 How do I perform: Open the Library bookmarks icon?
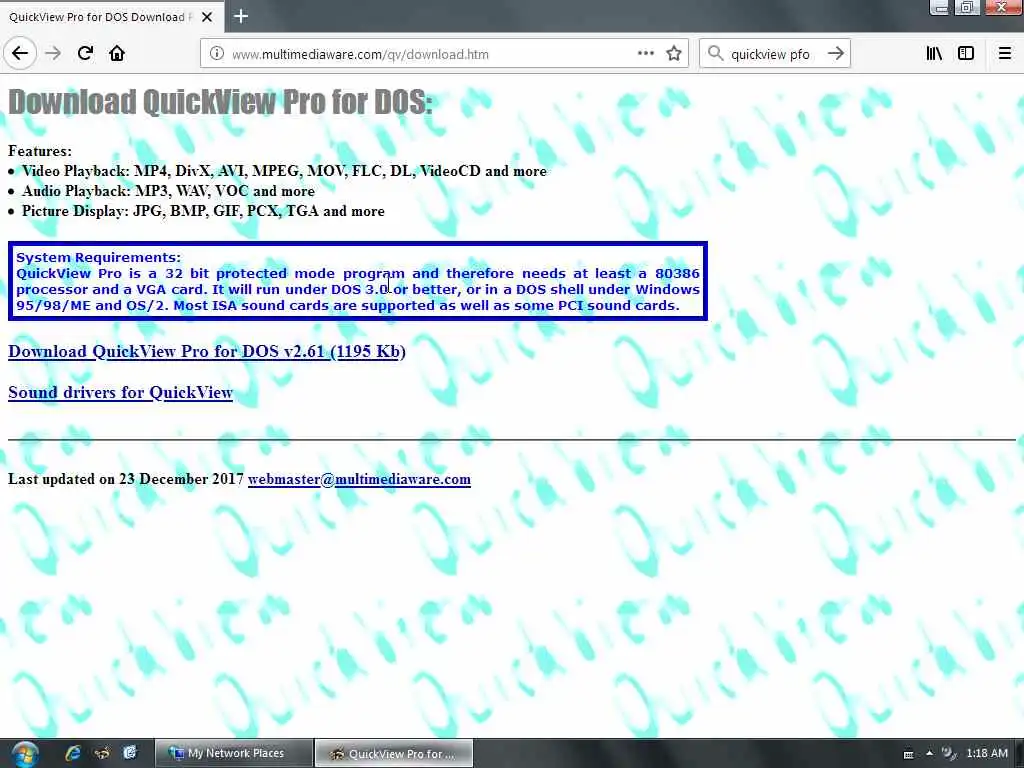(934, 54)
